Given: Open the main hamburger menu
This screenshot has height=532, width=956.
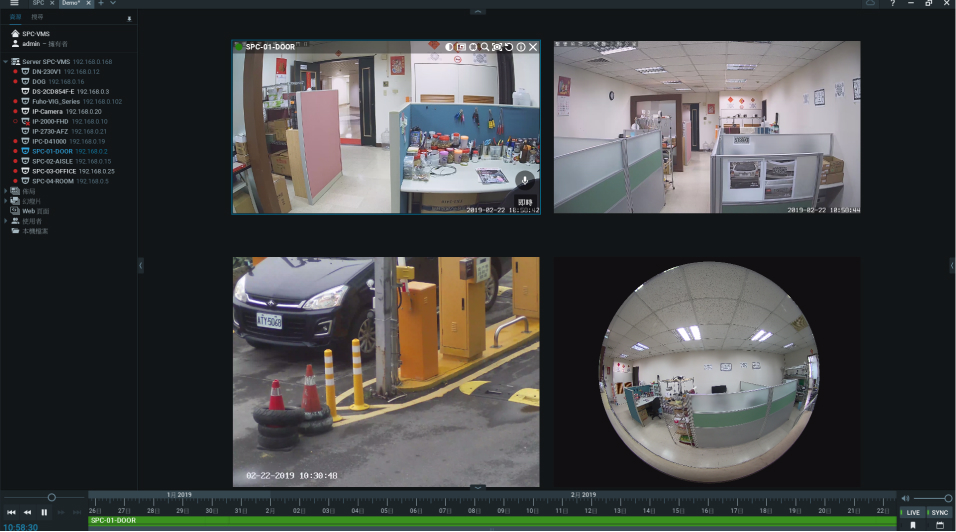Looking at the screenshot, I should coord(14,3).
